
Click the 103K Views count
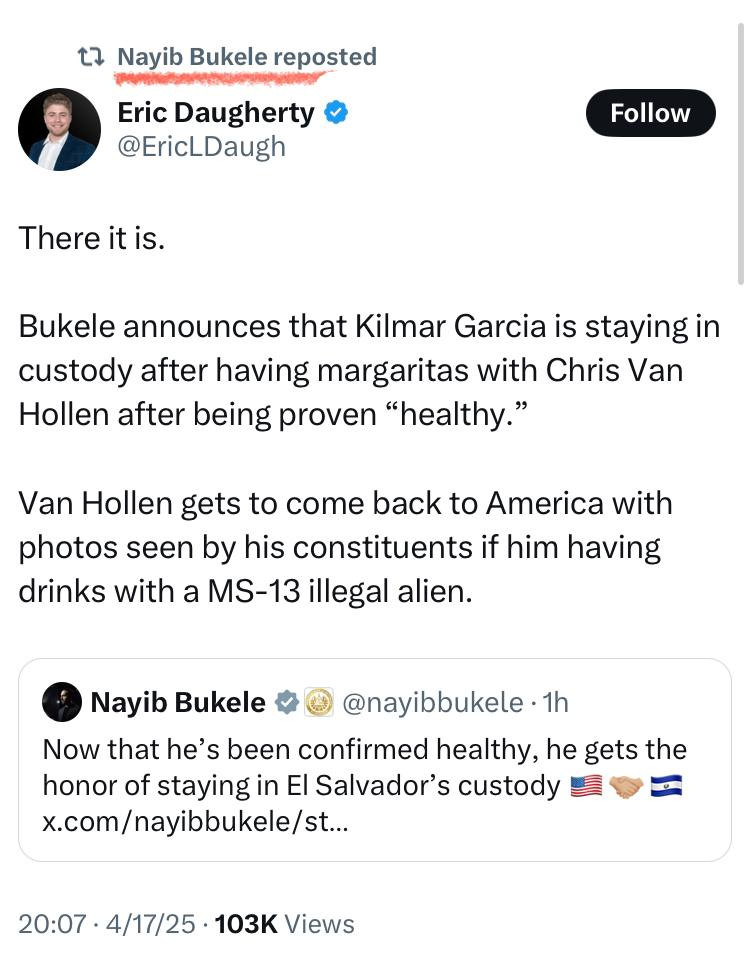(284, 924)
